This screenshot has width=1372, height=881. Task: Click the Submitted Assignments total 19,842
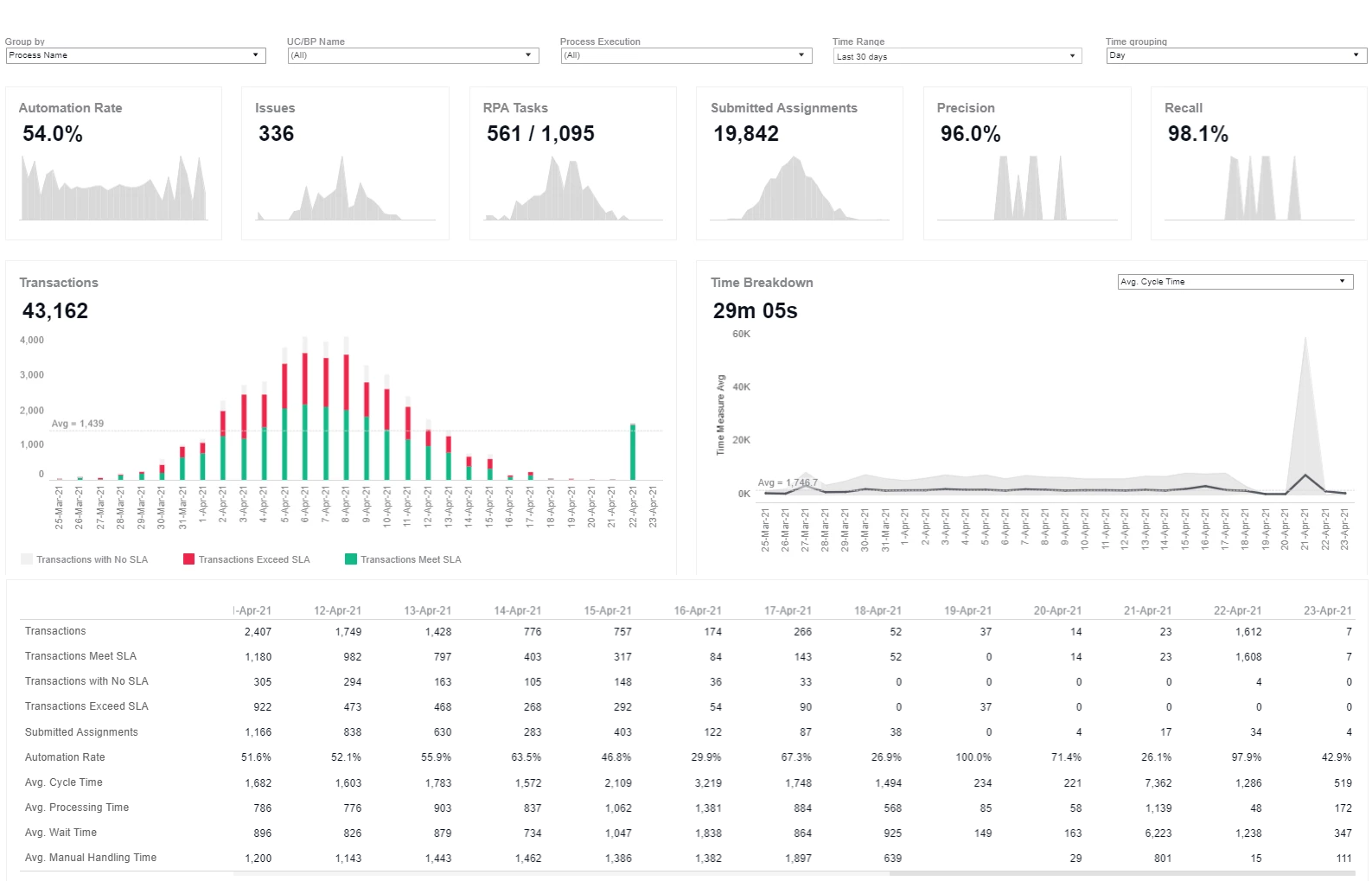tap(746, 134)
